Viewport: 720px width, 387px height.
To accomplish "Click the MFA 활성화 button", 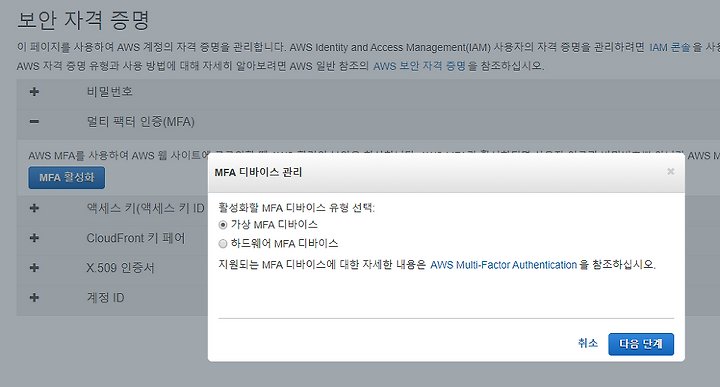I will [x=67, y=178].
